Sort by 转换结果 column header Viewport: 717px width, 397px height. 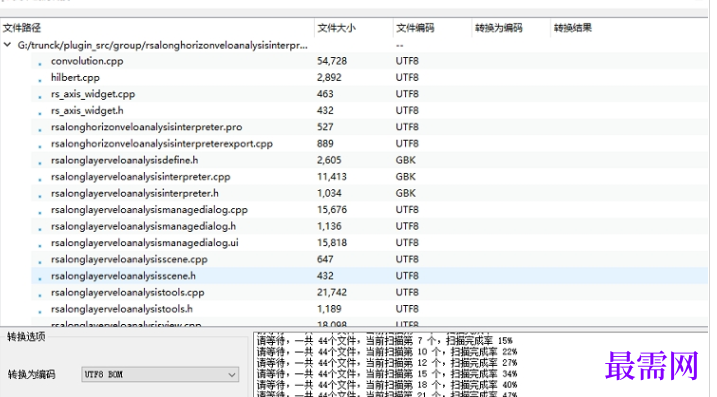(x=629, y=28)
